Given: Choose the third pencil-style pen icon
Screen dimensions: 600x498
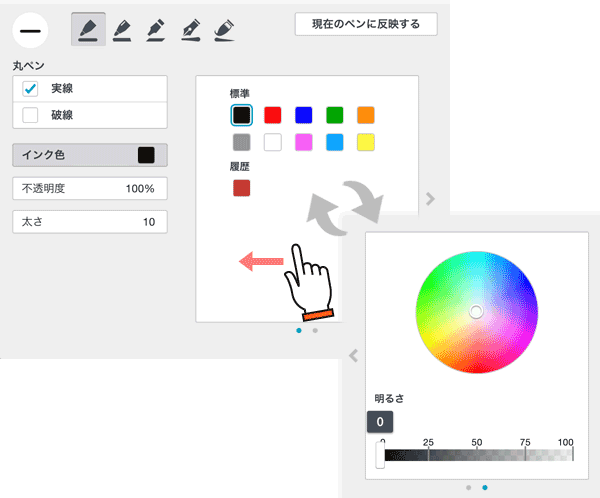Looking at the screenshot, I should (156, 30).
